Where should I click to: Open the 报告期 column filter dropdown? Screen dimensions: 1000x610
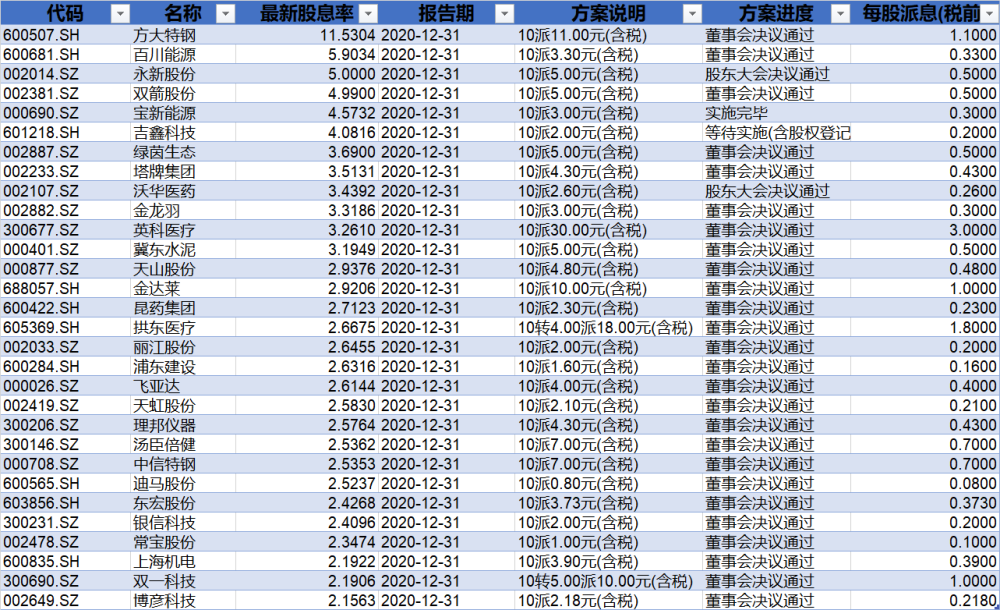click(x=504, y=13)
